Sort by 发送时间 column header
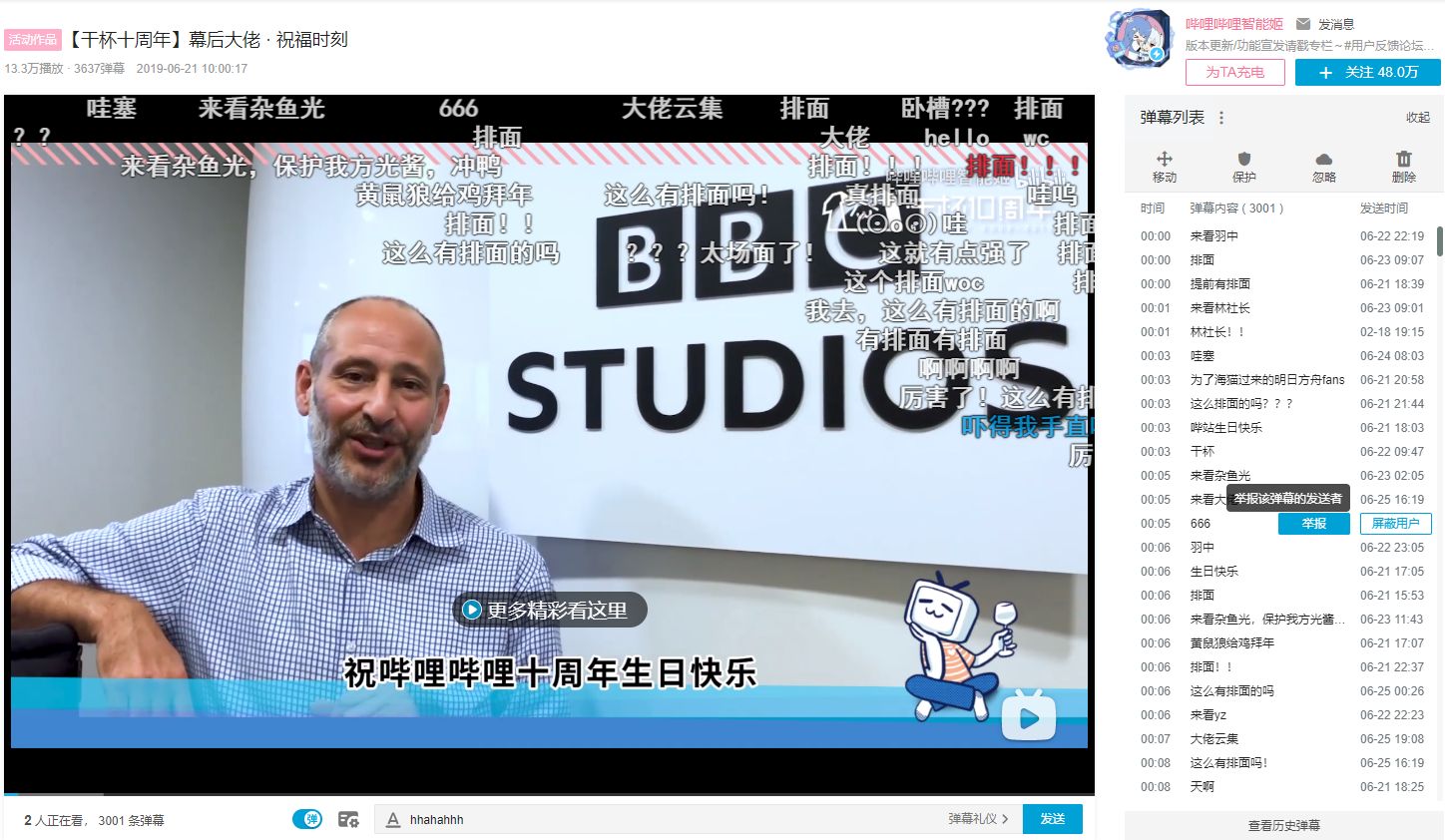 pyautogui.click(x=1383, y=209)
